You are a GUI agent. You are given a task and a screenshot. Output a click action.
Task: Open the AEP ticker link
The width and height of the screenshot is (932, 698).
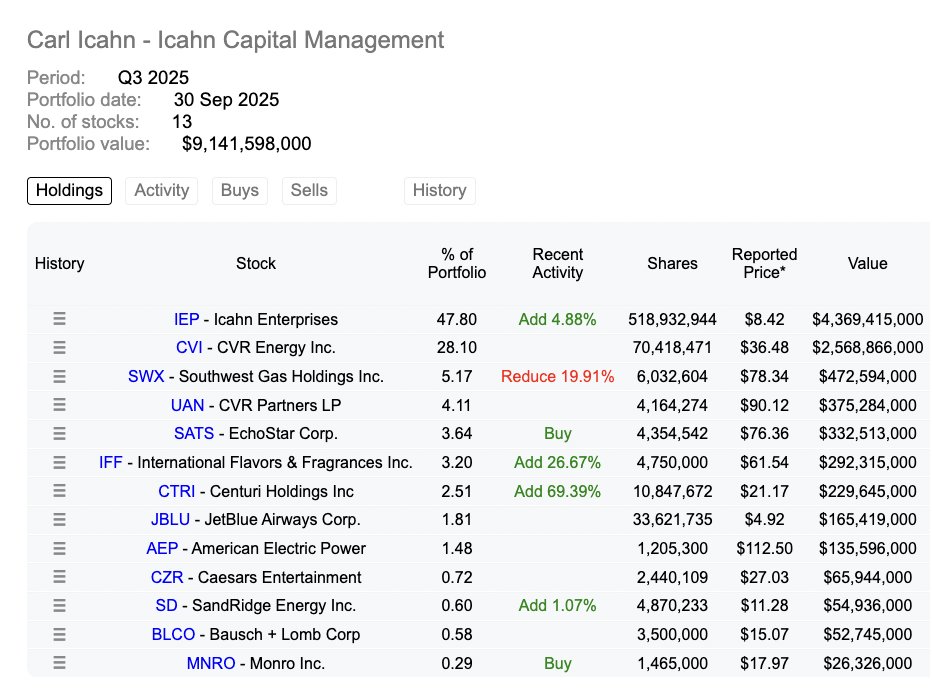pos(162,548)
